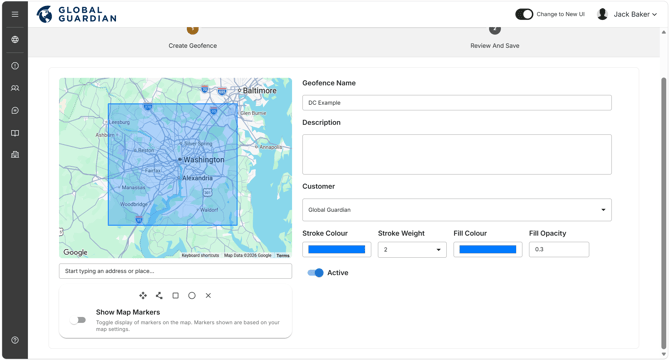Select the rectangle drawing tool
This screenshot has width=670, height=361.
176,296
